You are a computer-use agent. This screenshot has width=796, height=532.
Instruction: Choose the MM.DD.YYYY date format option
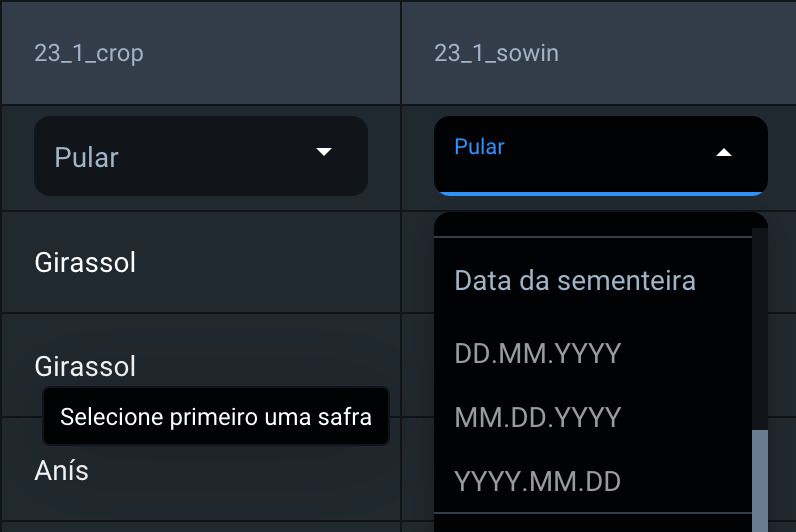pyautogui.click(x=538, y=418)
